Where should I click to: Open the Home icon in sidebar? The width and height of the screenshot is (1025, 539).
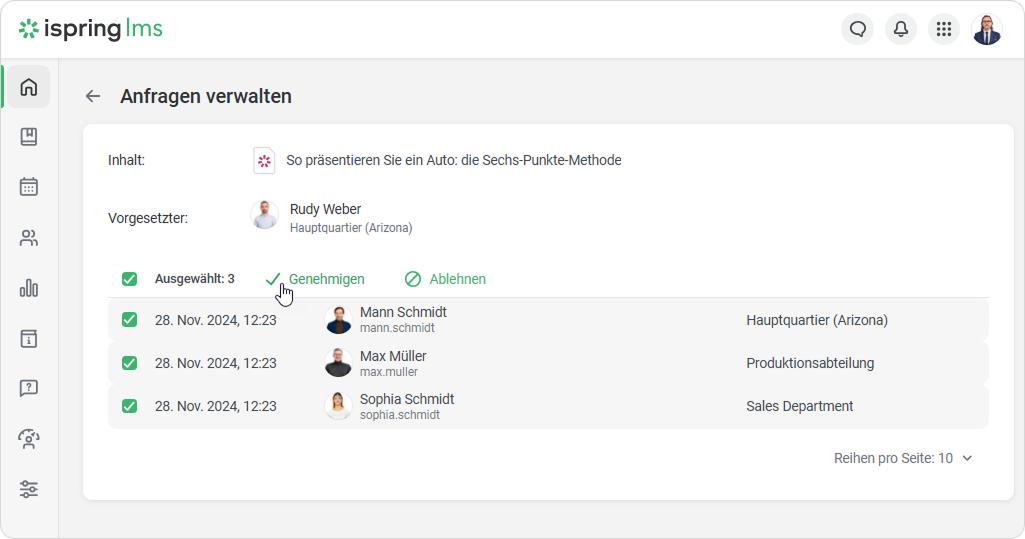tap(29, 87)
